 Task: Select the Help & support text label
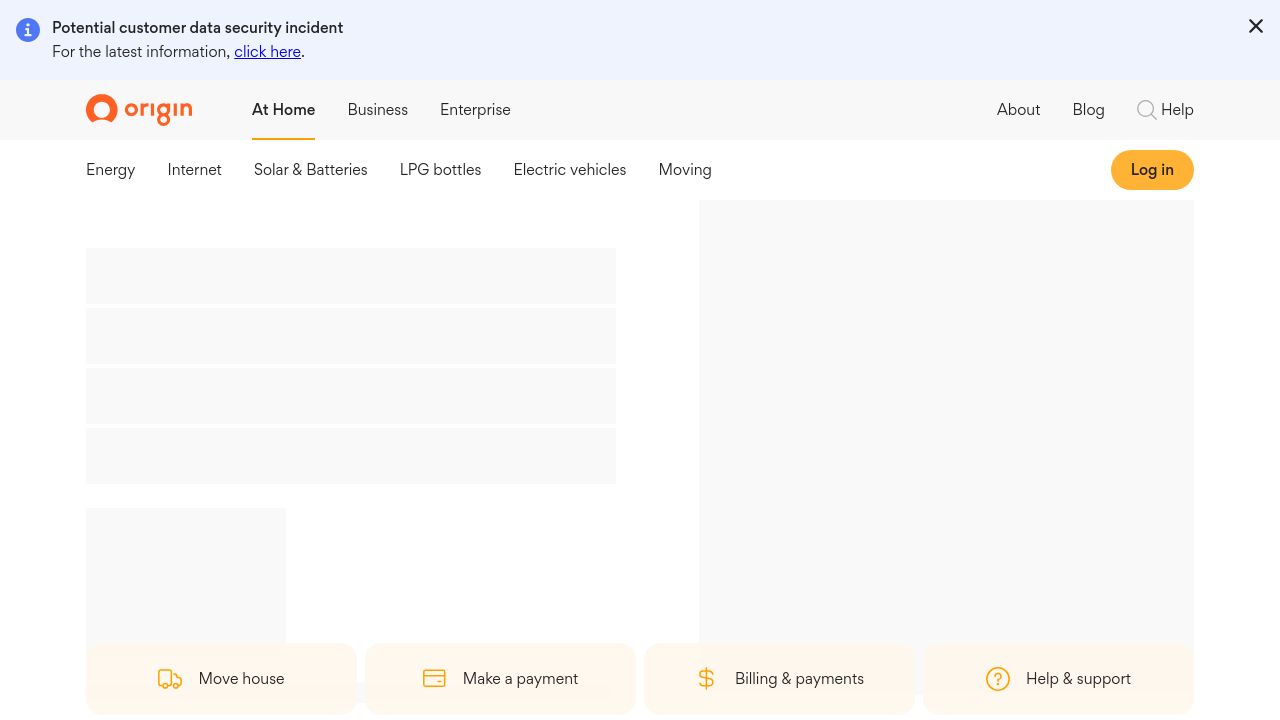point(1078,679)
